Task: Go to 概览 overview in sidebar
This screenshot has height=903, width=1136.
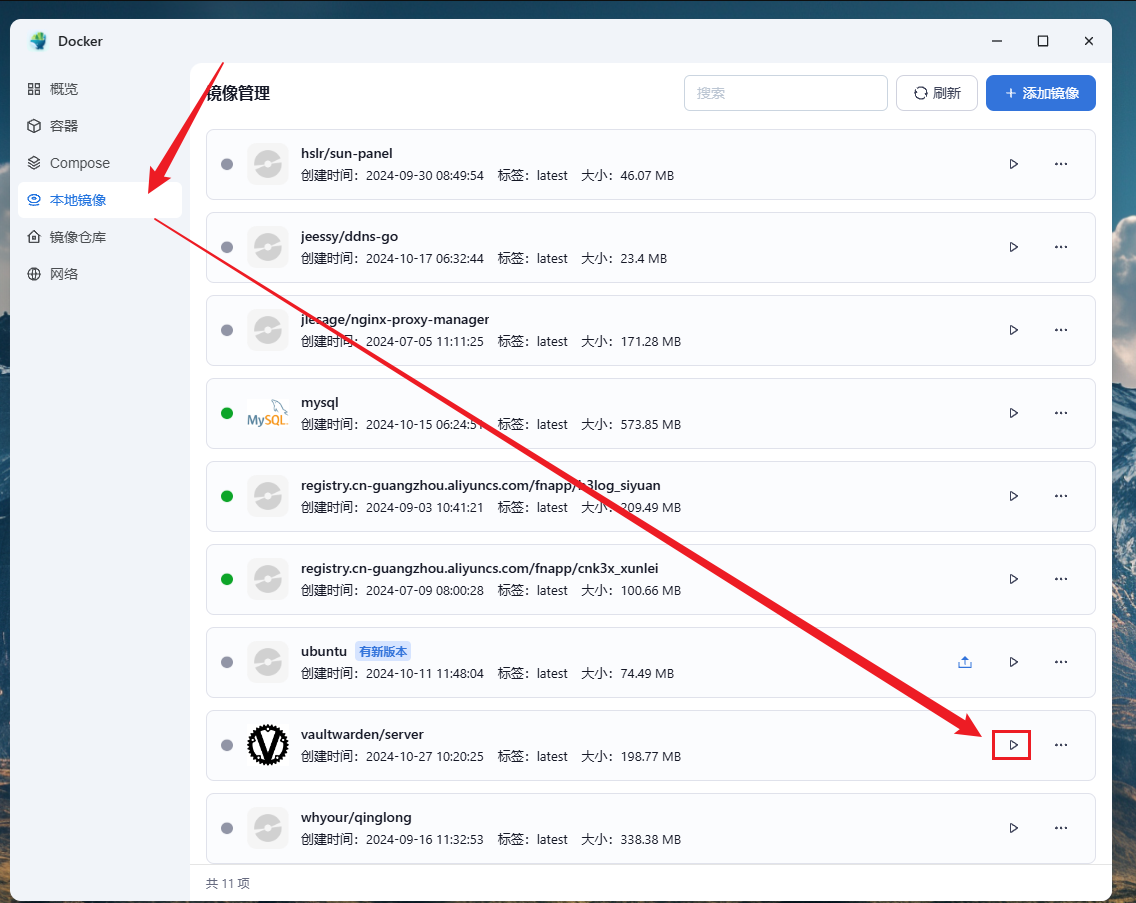Action: [x=64, y=89]
